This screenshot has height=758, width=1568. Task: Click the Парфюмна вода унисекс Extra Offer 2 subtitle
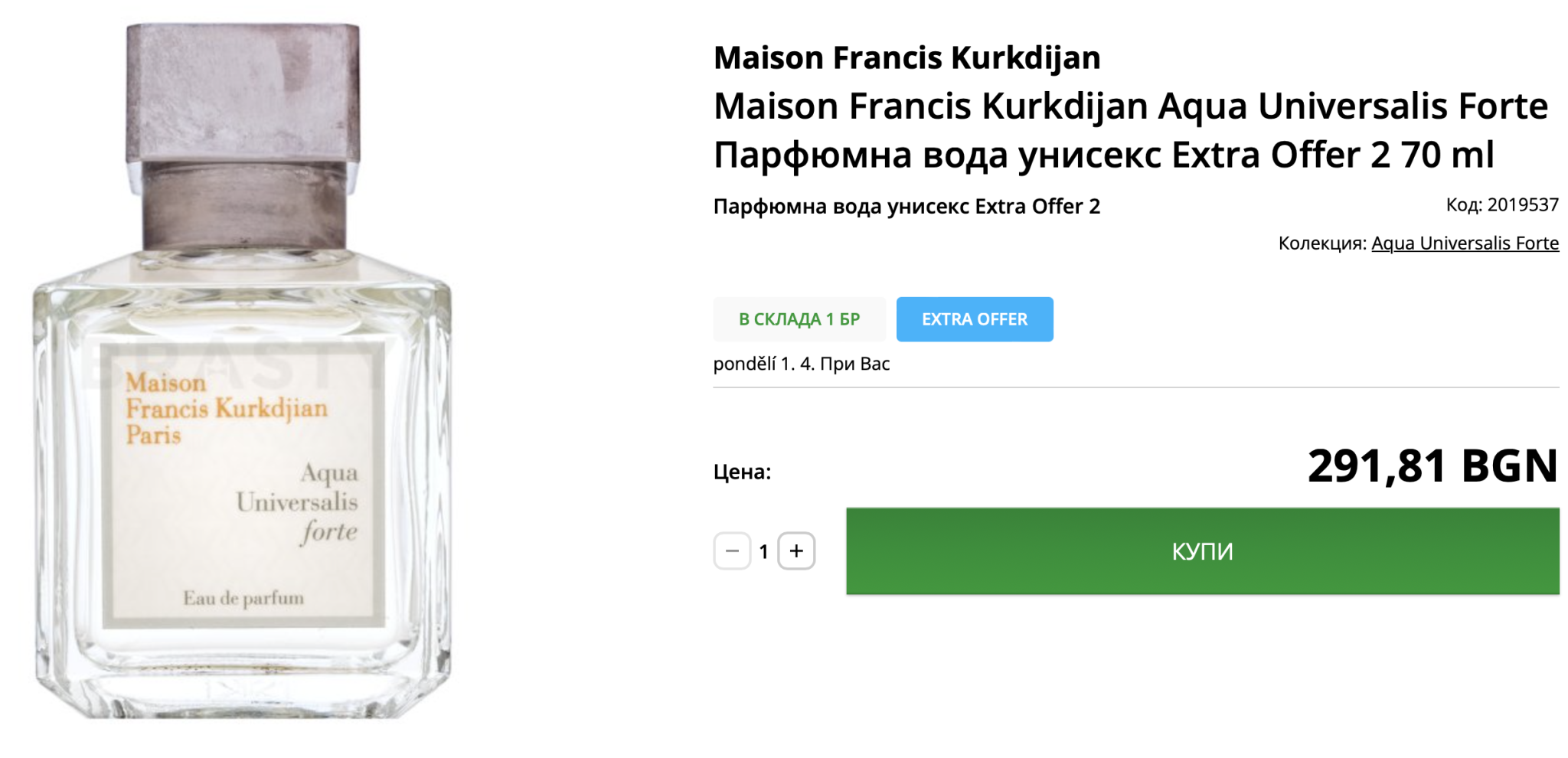[x=906, y=207]
